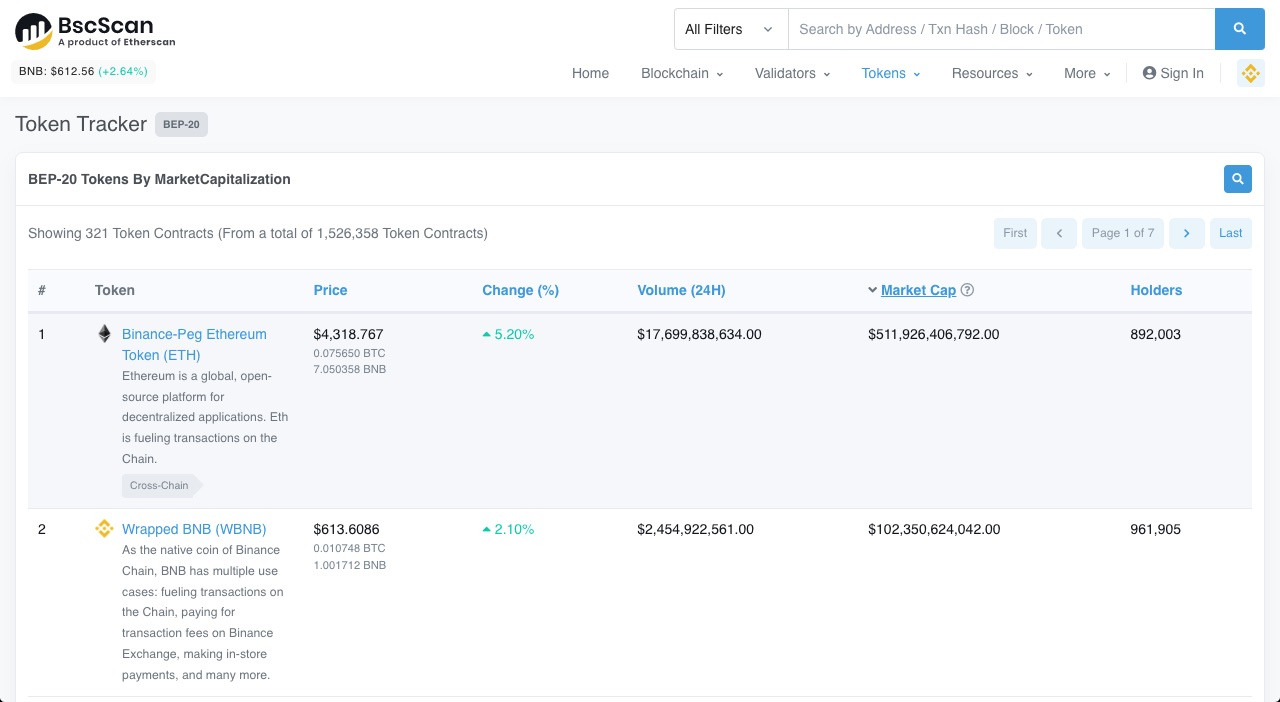
Task: Open Binance-Peg Ethereum Token (ETH) link
Action: coord(194,344)
